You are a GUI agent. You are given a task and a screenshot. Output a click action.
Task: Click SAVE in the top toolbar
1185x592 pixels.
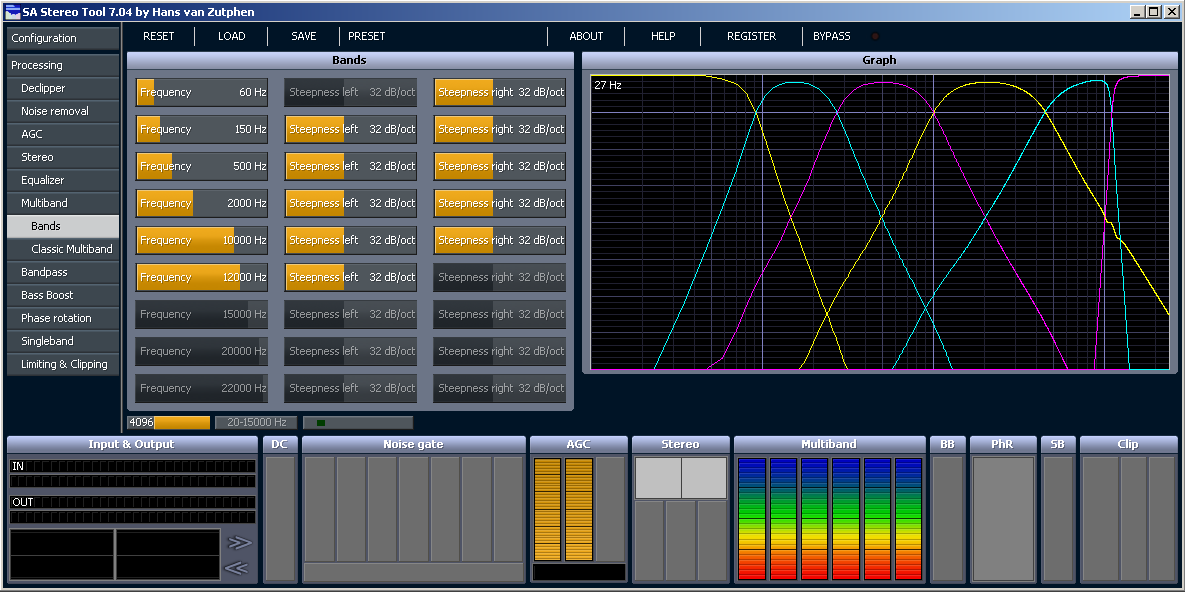pos(304,36)
